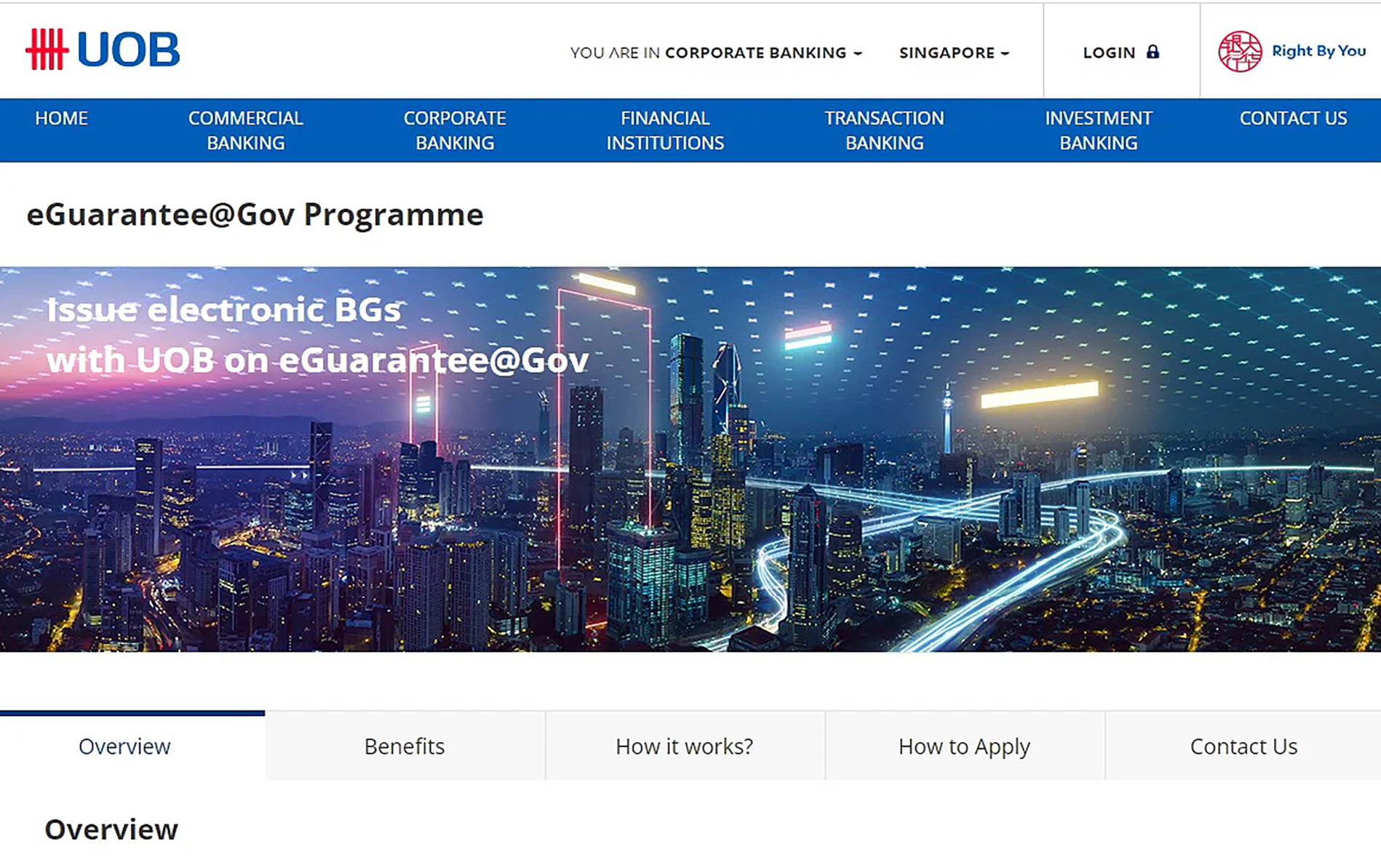Switch to the Benefits tab
The image size is (1381, 868).
[x=405, y=746]
